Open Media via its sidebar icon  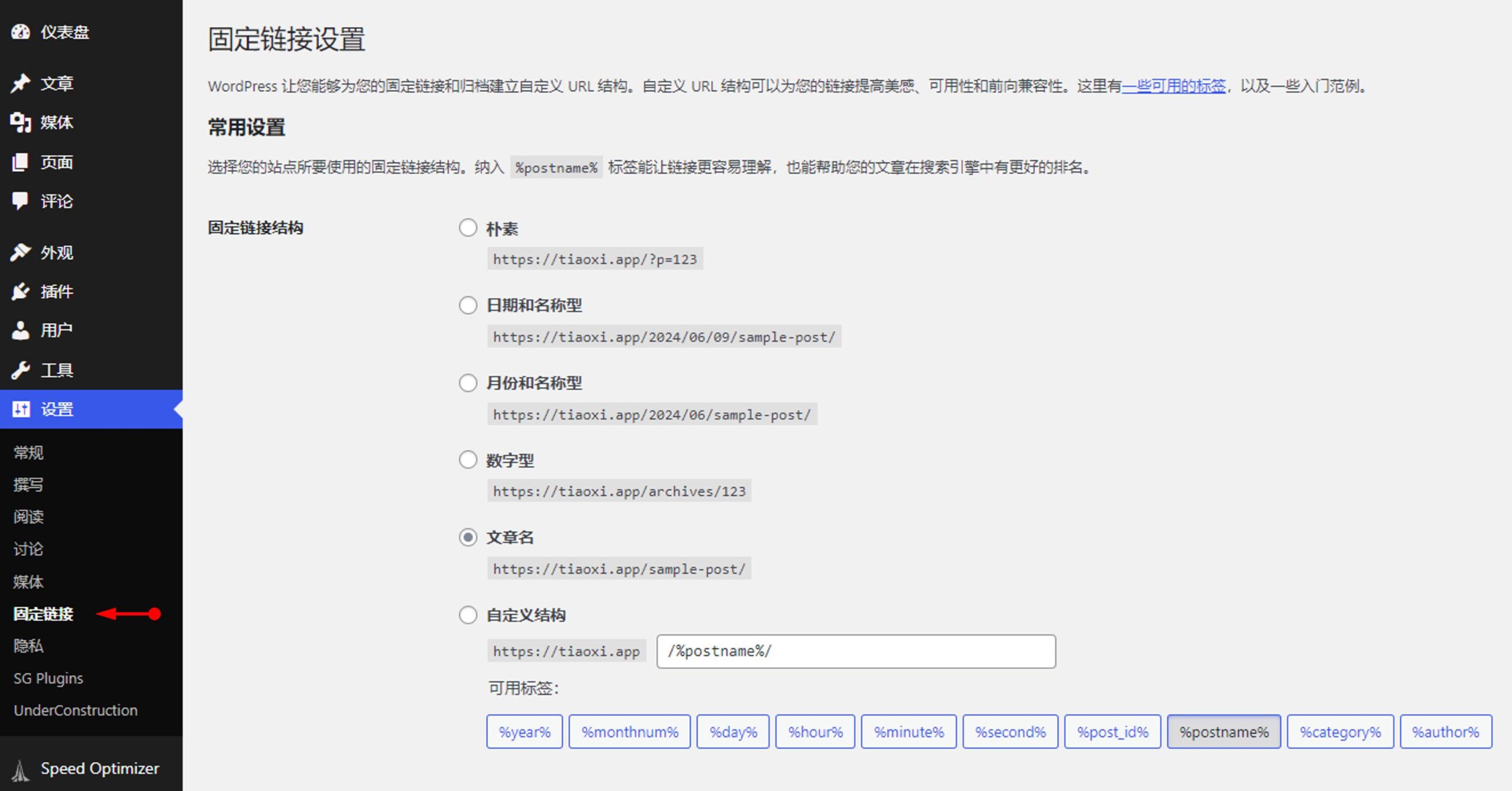(x=20, y=122)
